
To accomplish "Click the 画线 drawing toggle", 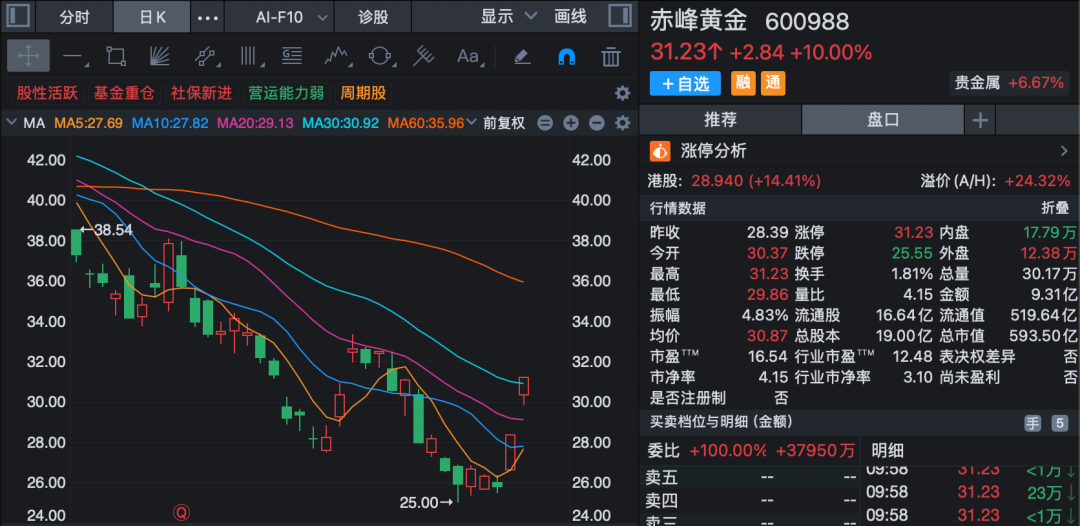I will tap(570, 17).
